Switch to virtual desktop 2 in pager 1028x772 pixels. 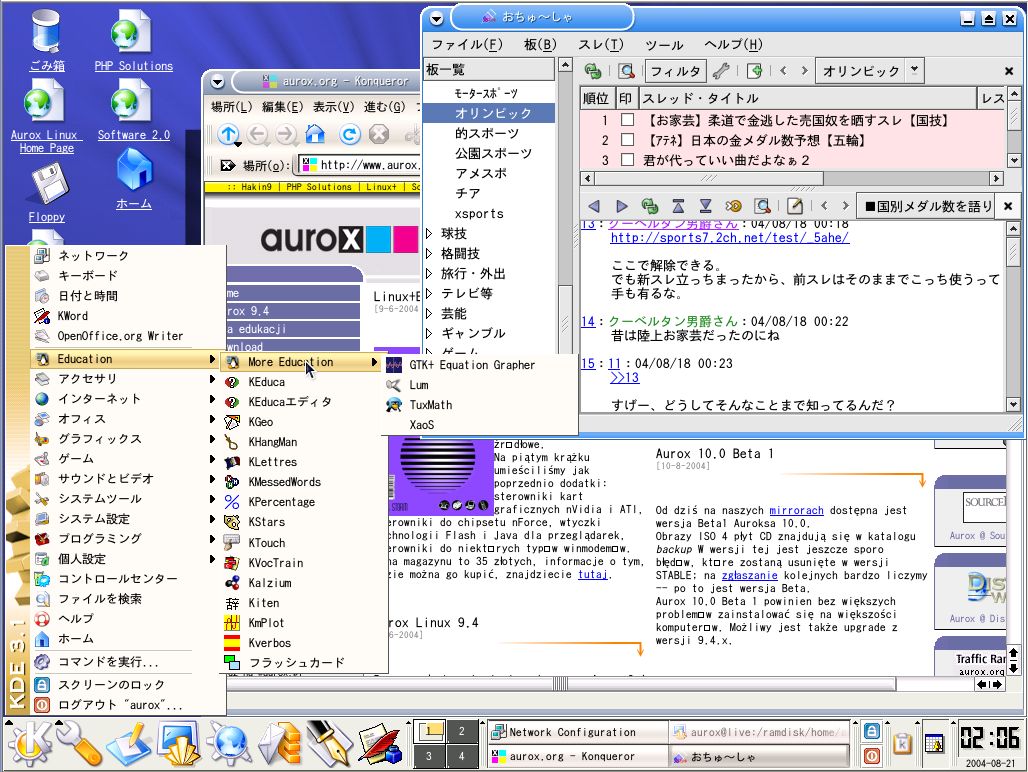[x=462, y=731]
